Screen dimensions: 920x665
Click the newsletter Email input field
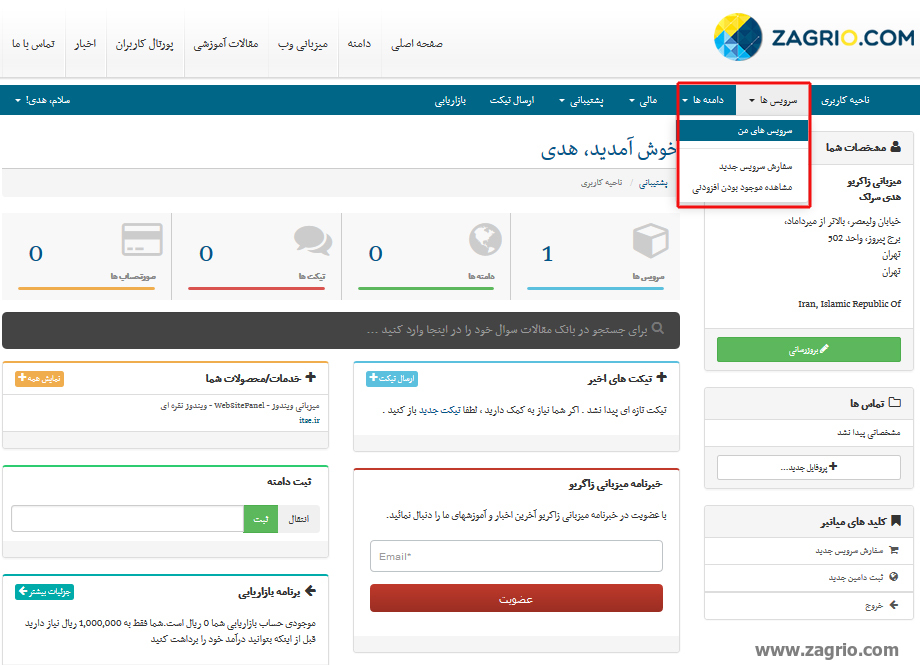[516, 556]
